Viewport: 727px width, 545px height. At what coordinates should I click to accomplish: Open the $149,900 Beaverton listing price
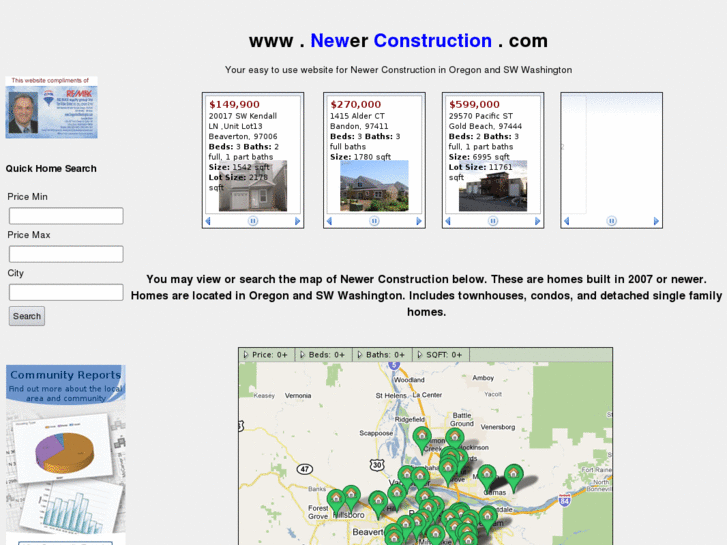pos(235,104)
